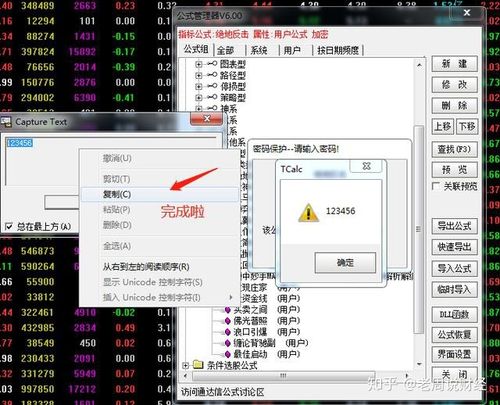Image resolution: width=500 pixels, height=405 pixels.
Task: Switch to the 按日期频度 tab
Action: click(x=338, y=50)
